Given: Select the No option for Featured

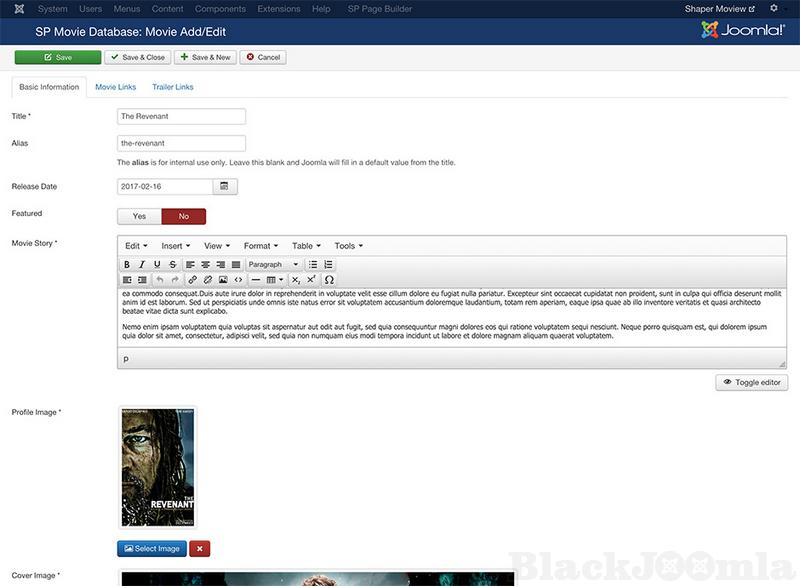Looking at the screenshot, I should [183, 216].
